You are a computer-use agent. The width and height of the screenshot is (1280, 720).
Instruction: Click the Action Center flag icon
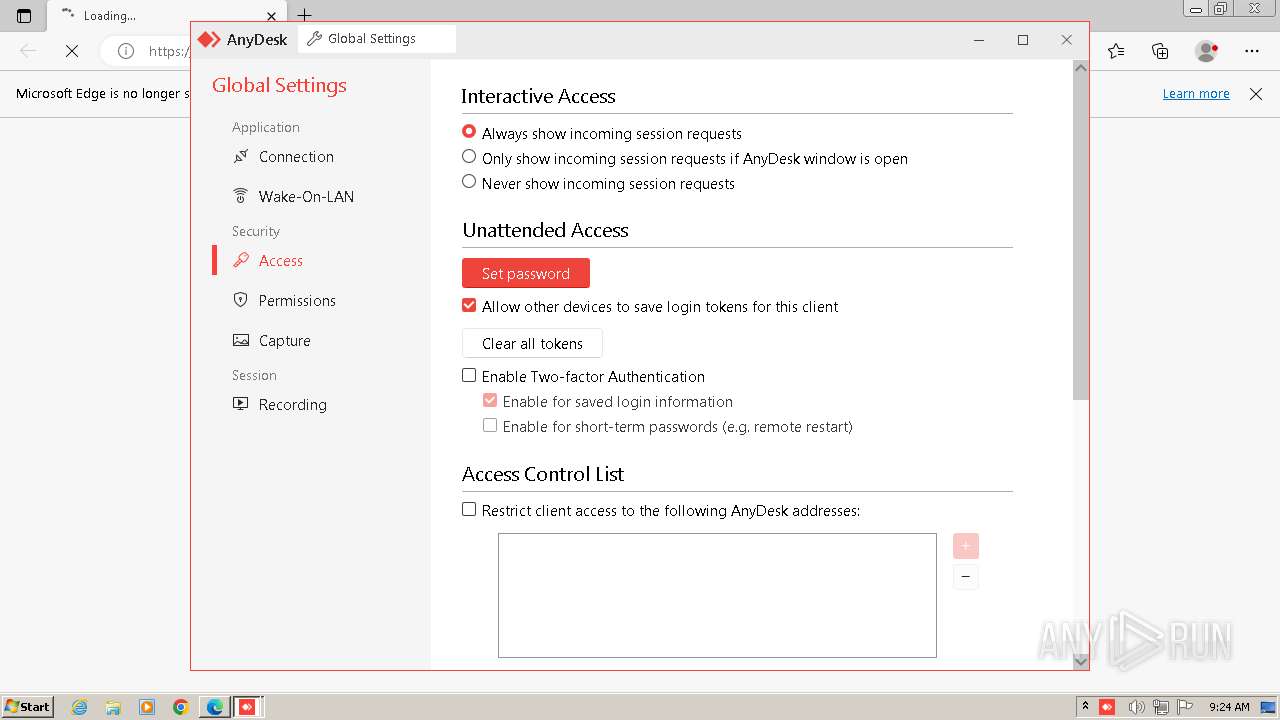(x=1185, y=707)
